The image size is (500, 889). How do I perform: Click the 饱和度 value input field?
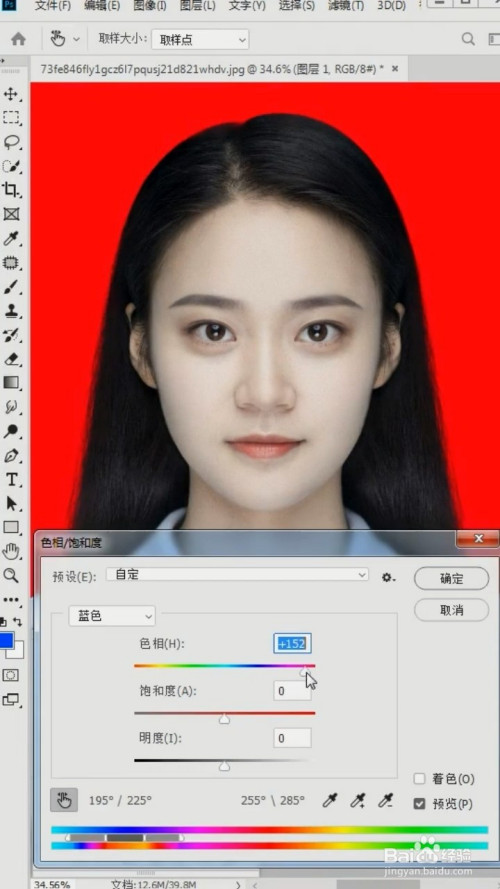coord(293,691)
